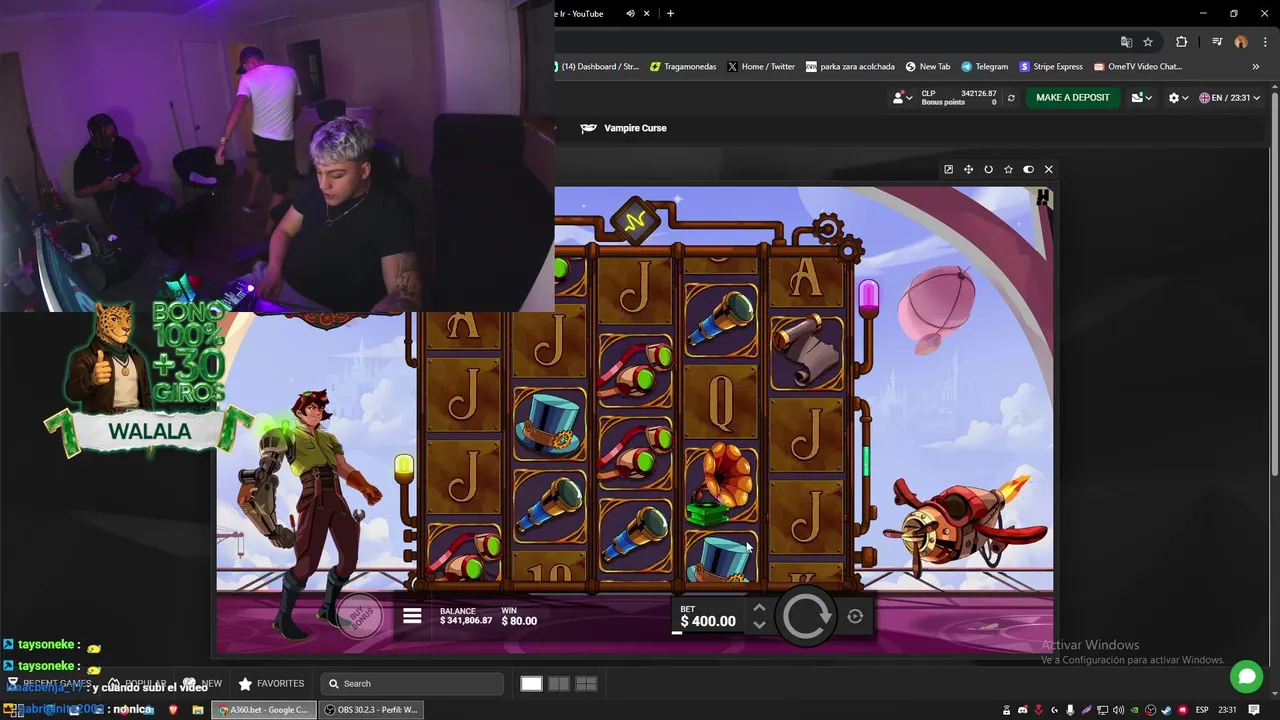Open Telegram bookmark
The height and width of the screenshot is (720, 1280).
(x=985, y=67)
